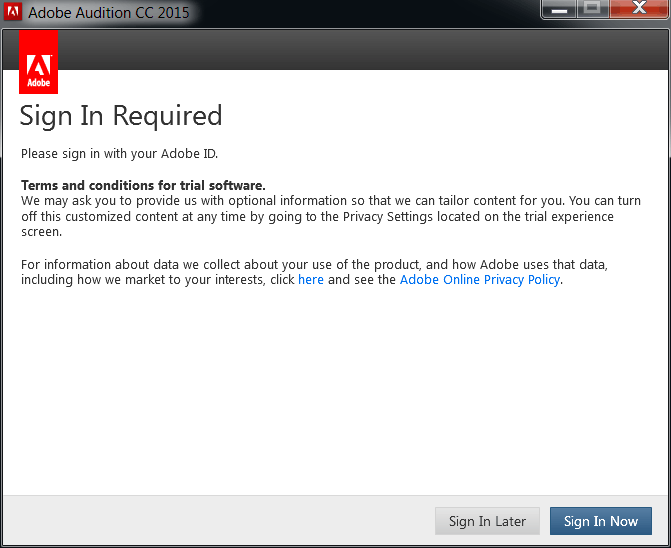Open the 'here' data collection link
671x548 pixels.
311,279
